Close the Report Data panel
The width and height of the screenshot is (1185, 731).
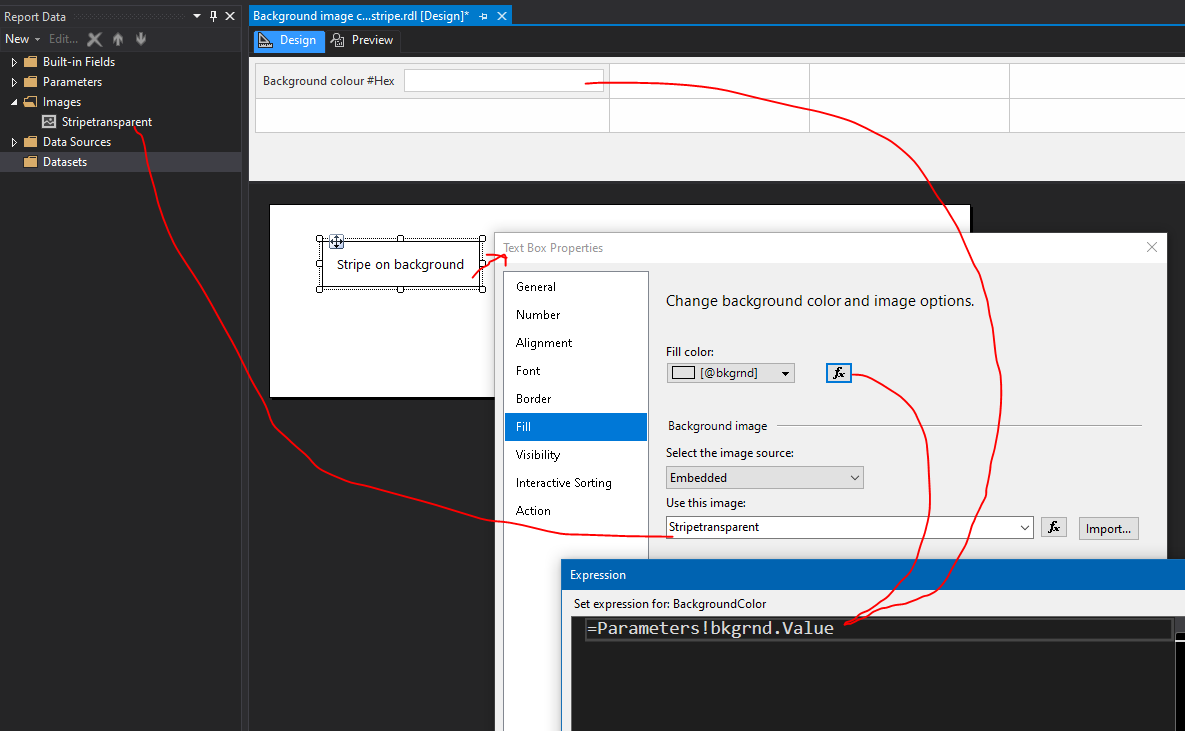pos(230,16)
